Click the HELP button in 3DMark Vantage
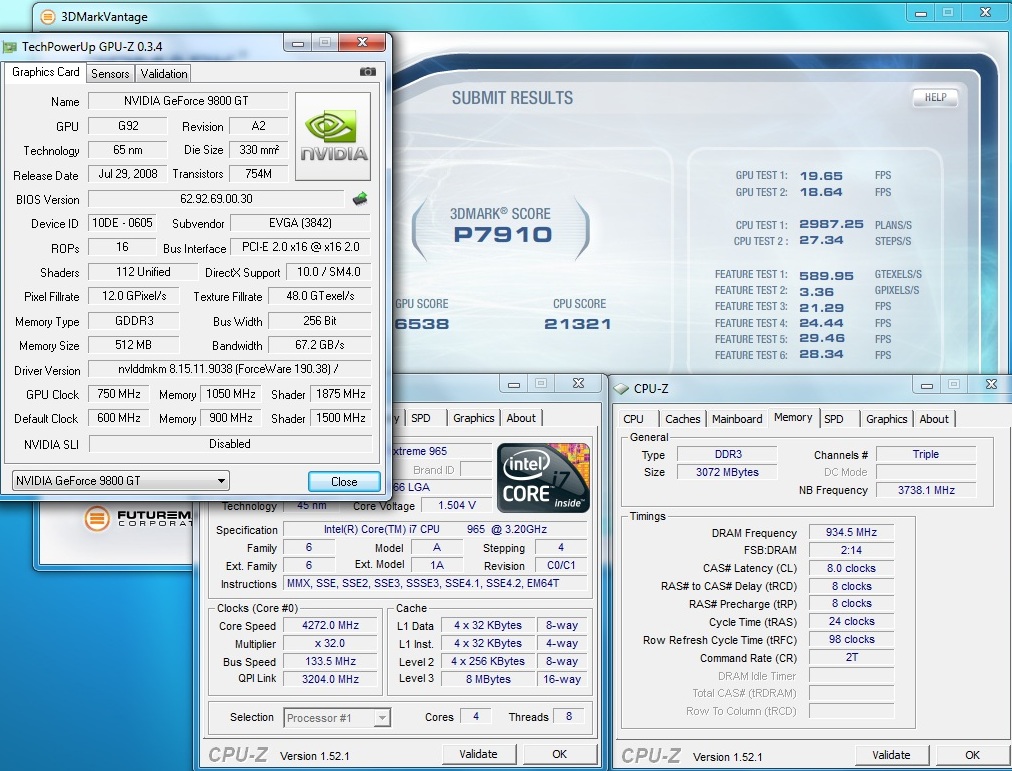The width and height of the screenshot is (1012, 771). [935, 97]
